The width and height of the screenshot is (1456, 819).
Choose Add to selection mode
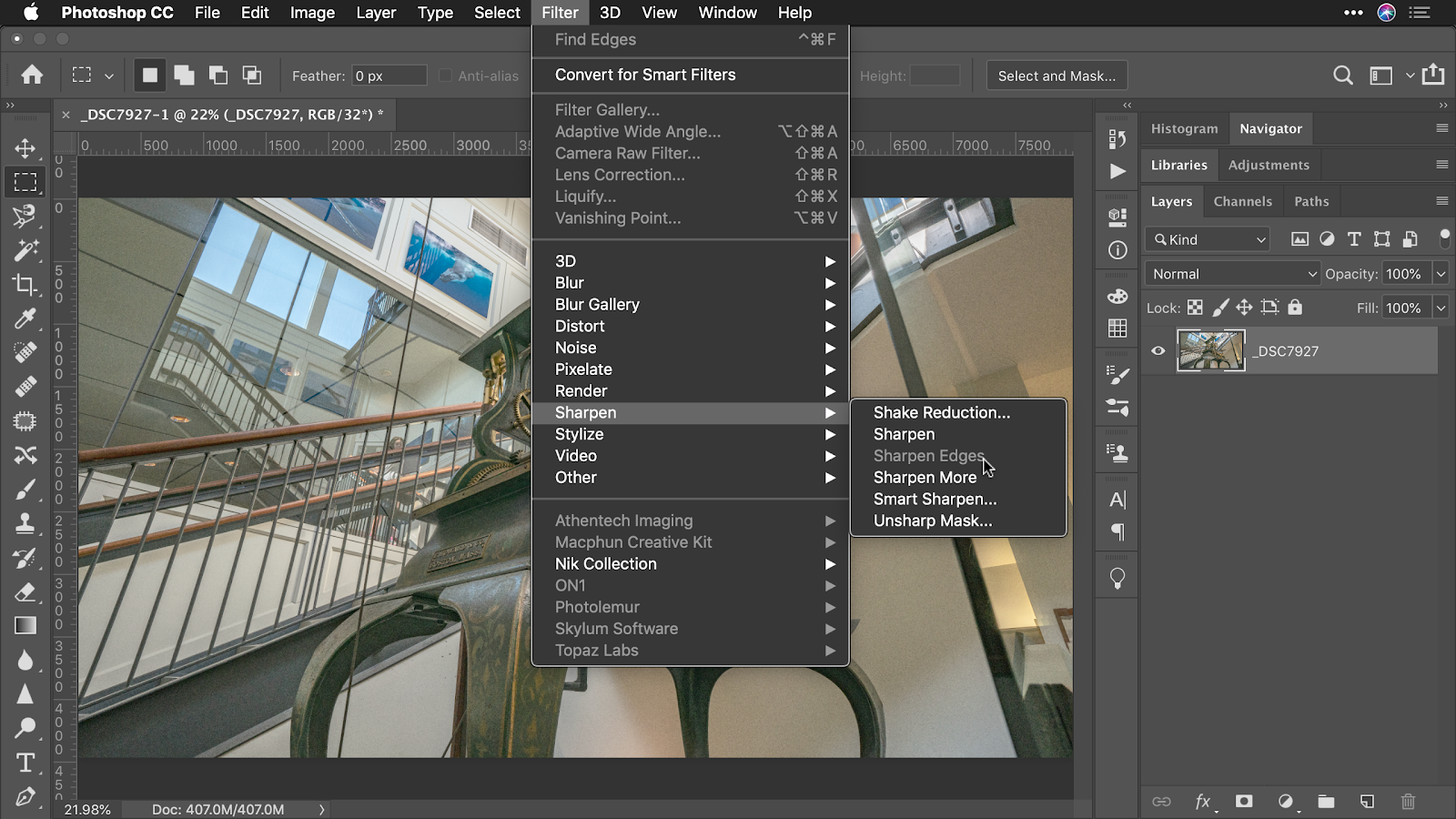click(x=184, y=76)
